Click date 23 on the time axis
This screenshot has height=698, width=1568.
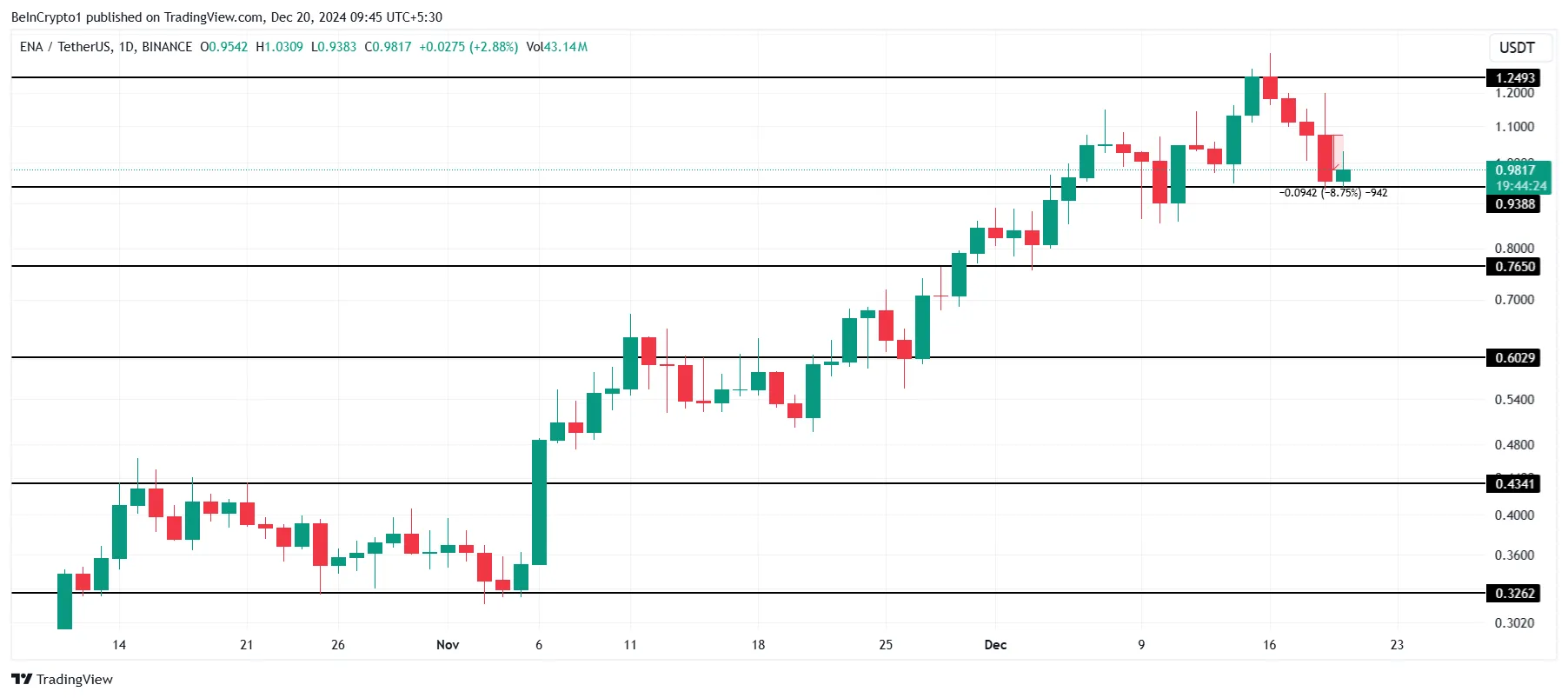click(x=1397, y=645)
